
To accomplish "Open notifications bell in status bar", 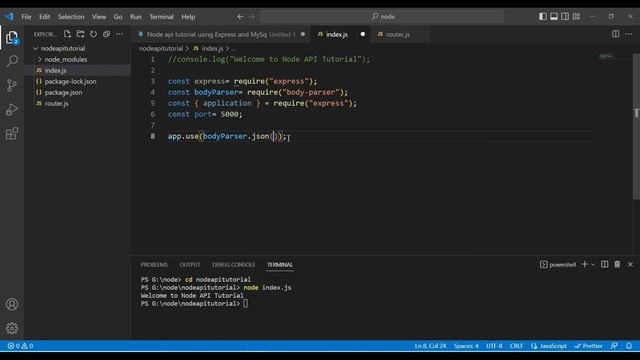I will tap(629, 346).
